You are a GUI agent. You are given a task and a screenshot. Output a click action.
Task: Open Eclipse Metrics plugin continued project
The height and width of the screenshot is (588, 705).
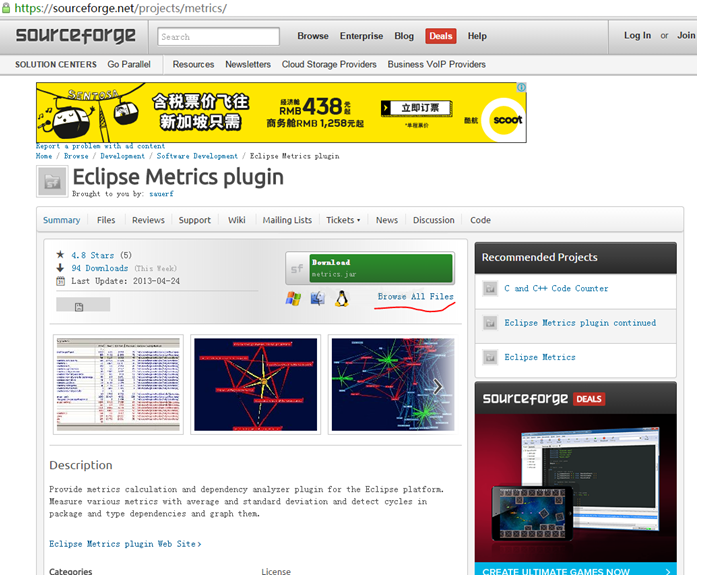coord(580,323)
